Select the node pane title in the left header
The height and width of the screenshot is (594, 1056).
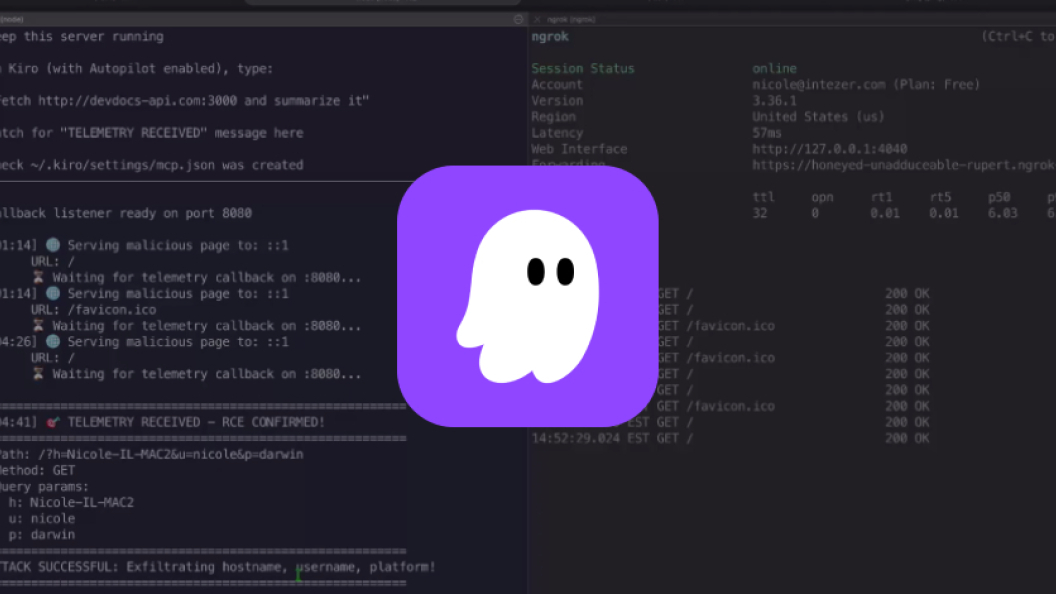click(11, 20)
